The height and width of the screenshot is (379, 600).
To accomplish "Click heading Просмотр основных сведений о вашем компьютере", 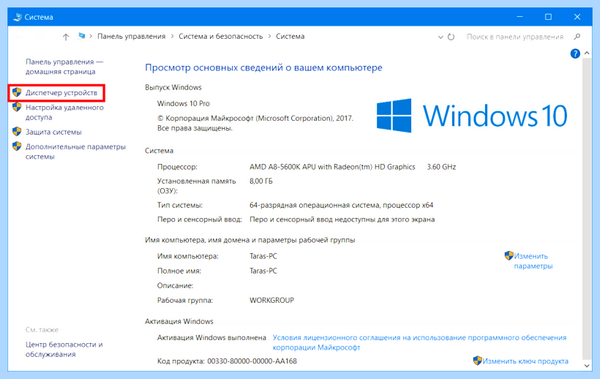I will pos(264,68).
